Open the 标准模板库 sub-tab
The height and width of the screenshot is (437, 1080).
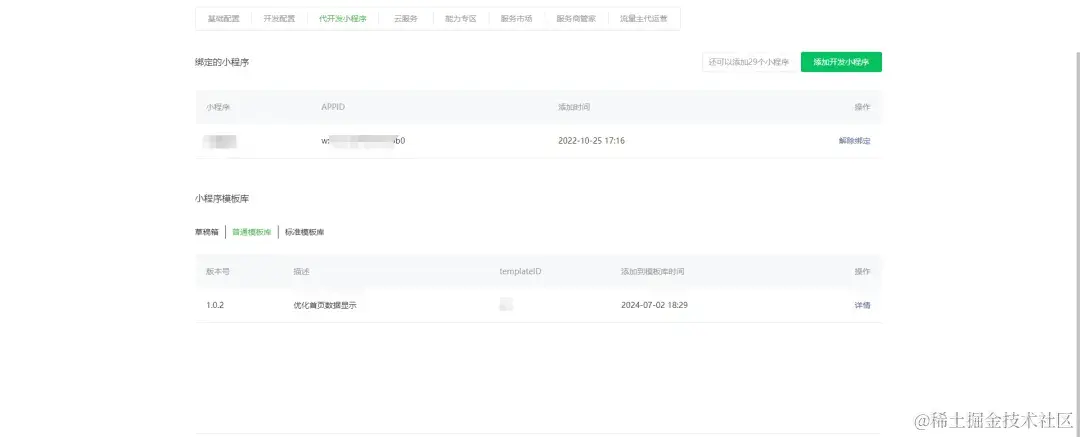click(304, 232)
